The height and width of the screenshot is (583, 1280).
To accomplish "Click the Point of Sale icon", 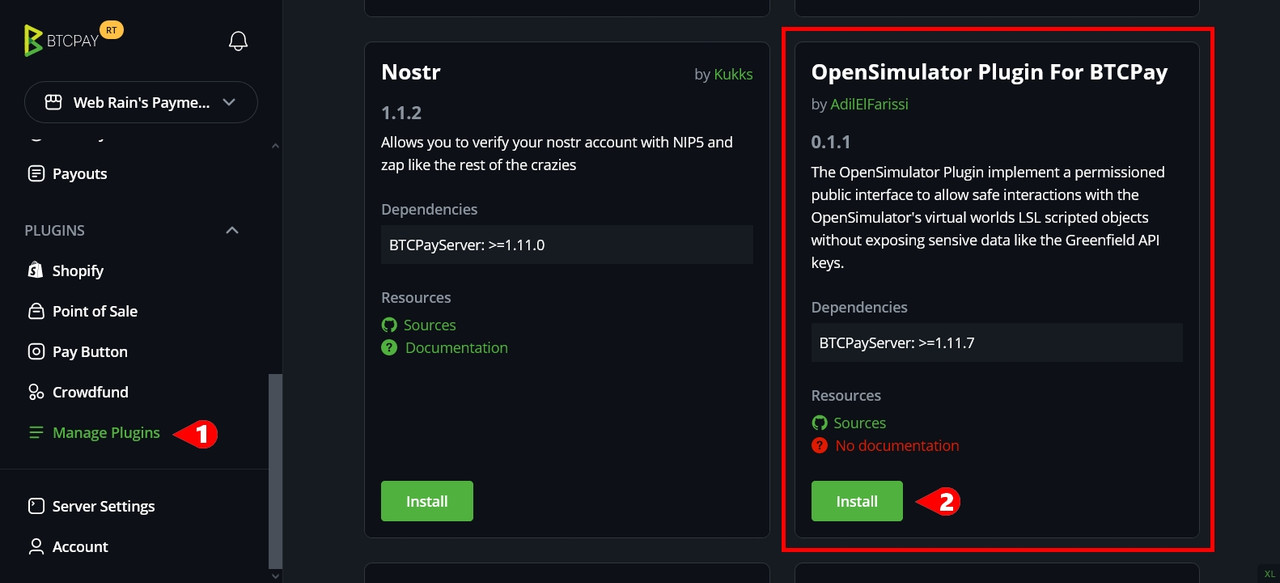I will 36,311.
